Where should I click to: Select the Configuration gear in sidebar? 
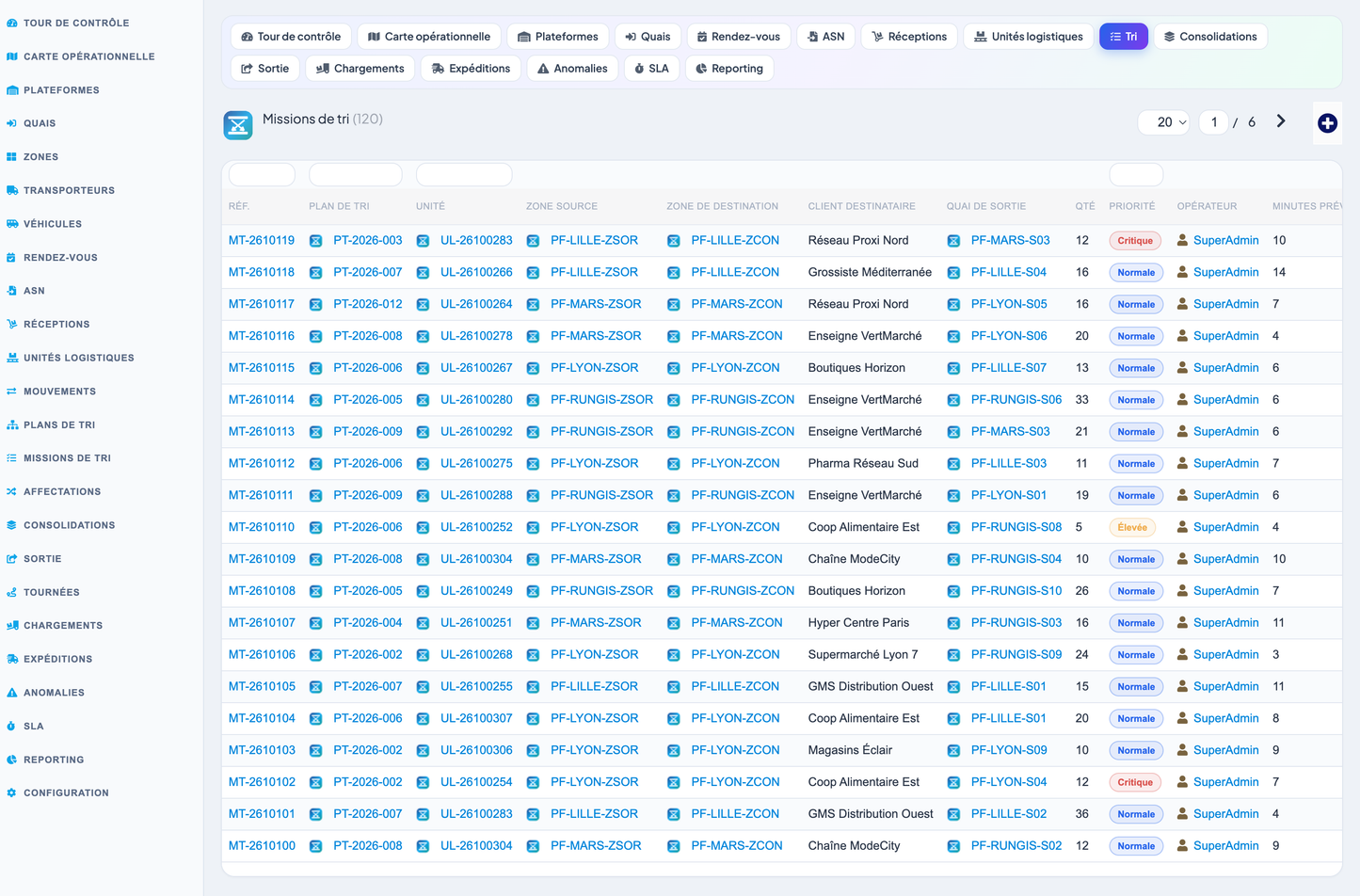(x=11, y=792)
